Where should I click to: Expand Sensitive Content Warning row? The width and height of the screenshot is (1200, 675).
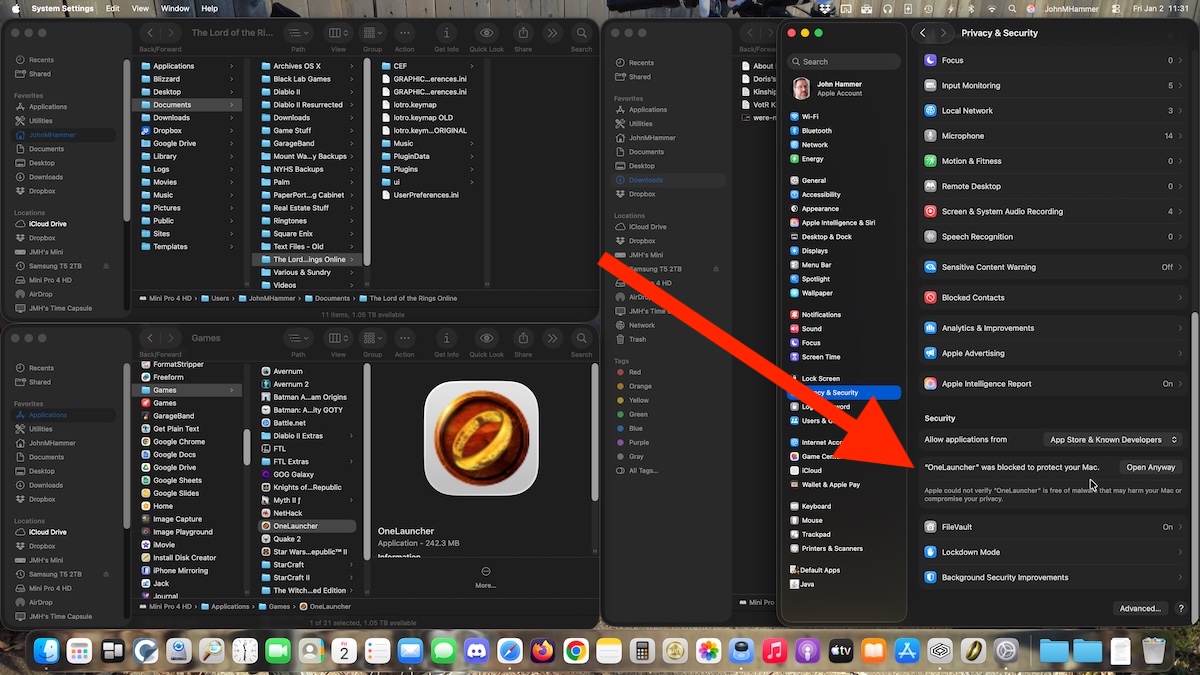click(1053, 267)
